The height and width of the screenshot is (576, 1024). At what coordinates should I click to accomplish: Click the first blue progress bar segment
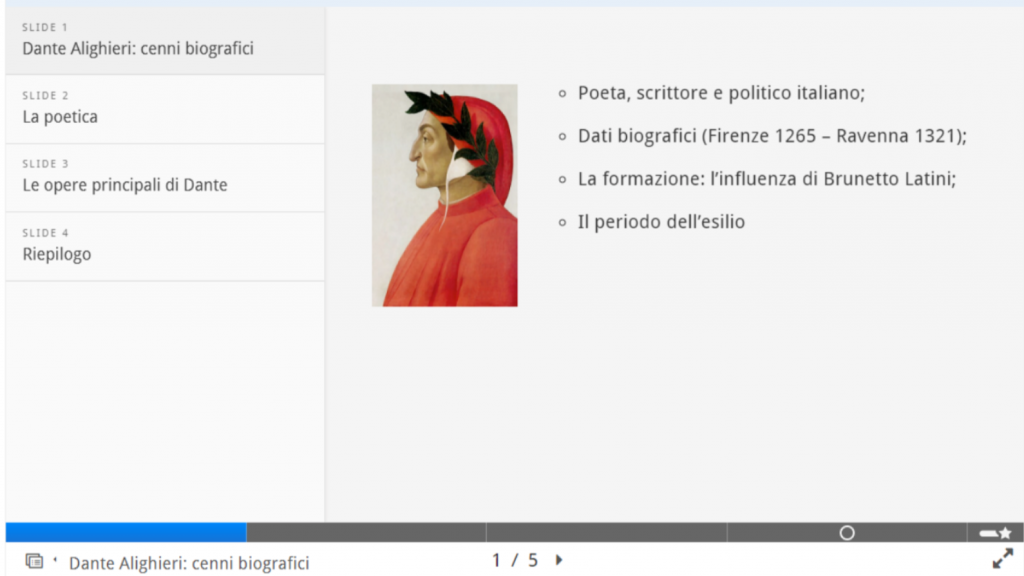(x=126, y=532)
